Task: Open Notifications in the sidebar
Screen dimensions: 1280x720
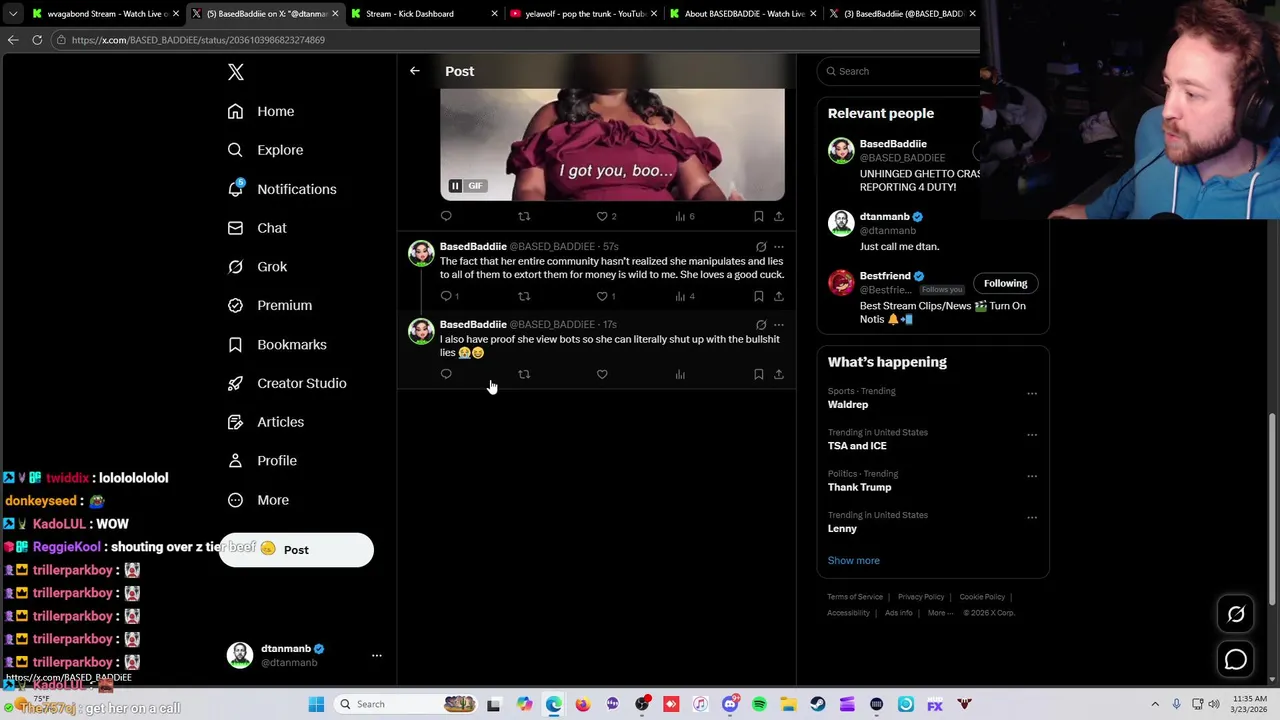Action: click(282, 189)
